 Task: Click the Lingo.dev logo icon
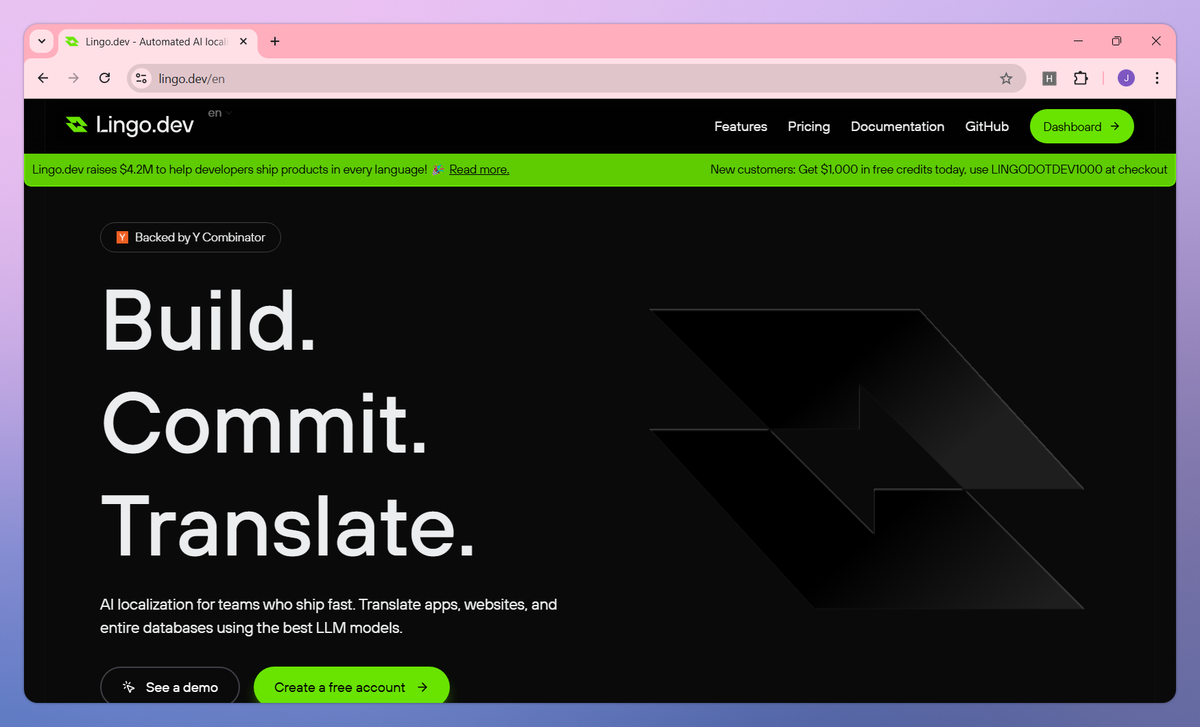click(x=78, y=125)
